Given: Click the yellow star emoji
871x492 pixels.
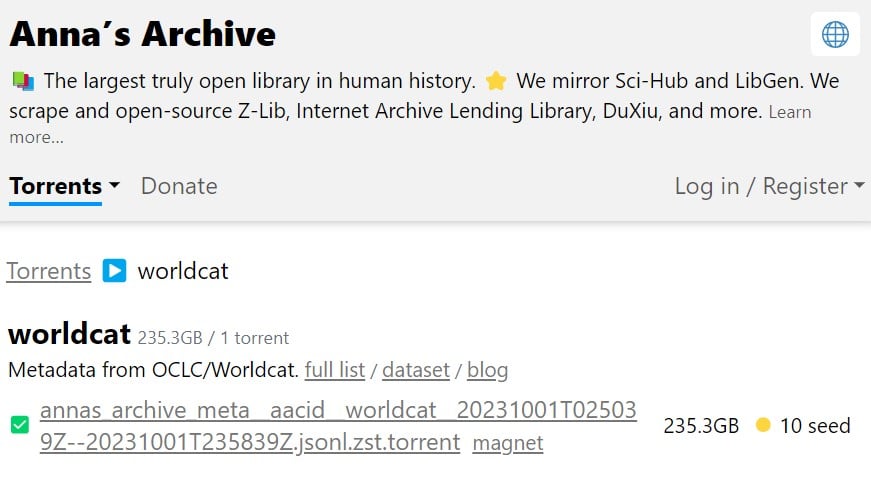Looking at the screenshot, I should 495,81.
